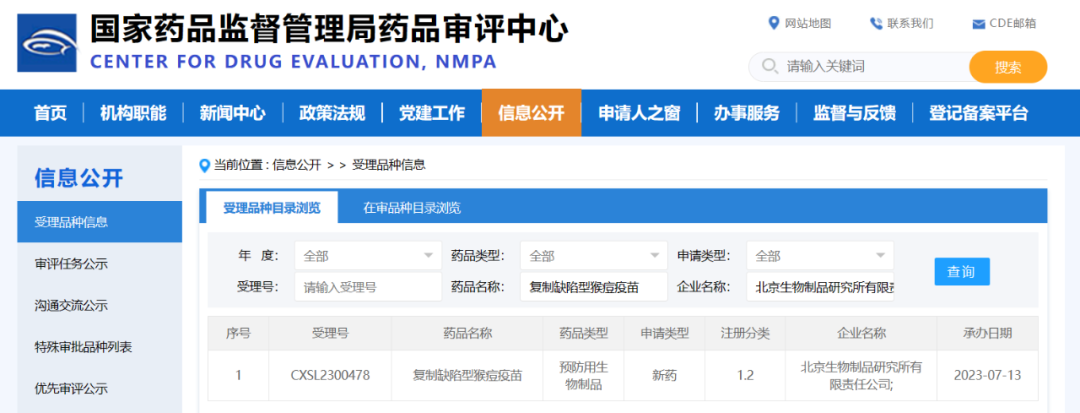Image resolution: width=1080 pixels, height=413 pixels.
Task: Open the 党建工作 menu
Action: [x=432, y=113]
